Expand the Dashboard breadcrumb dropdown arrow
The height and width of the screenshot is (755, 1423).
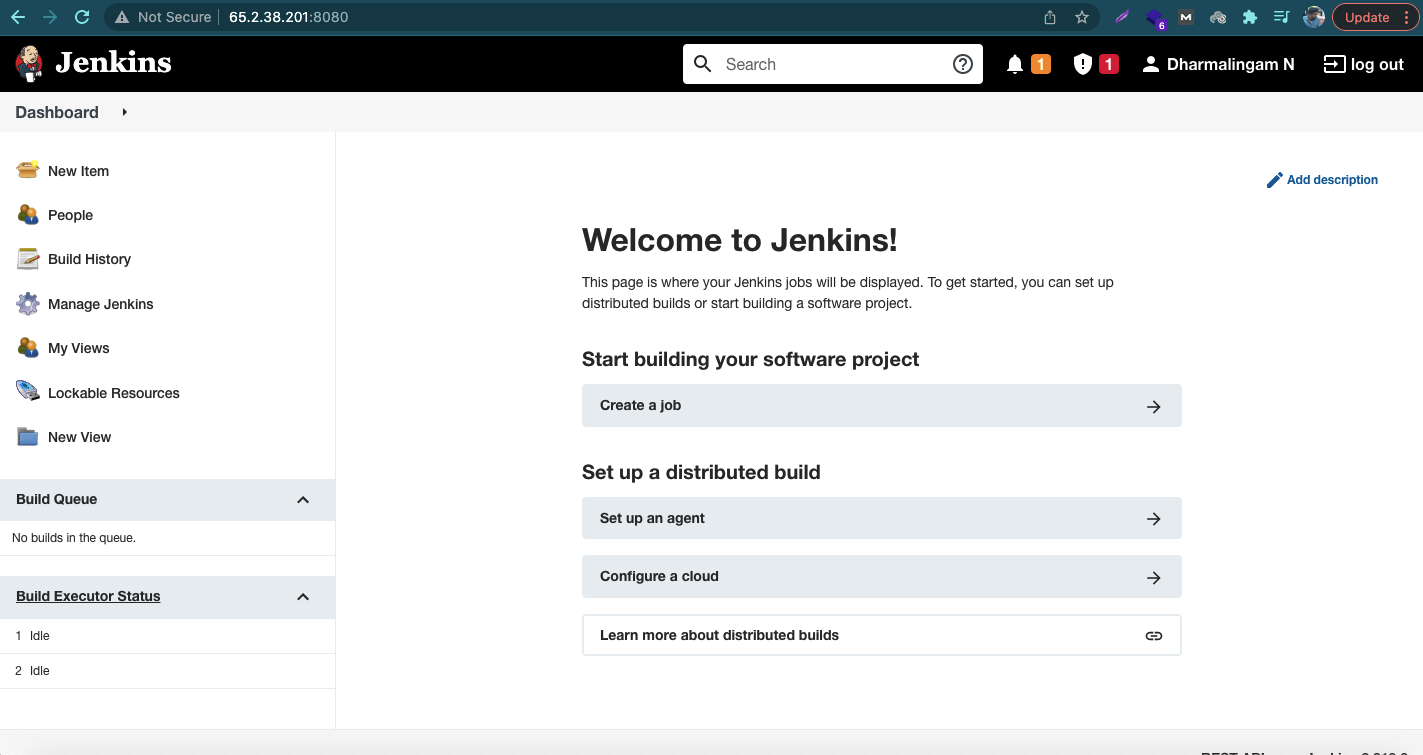pyautogui.click(x=125, y=112)
